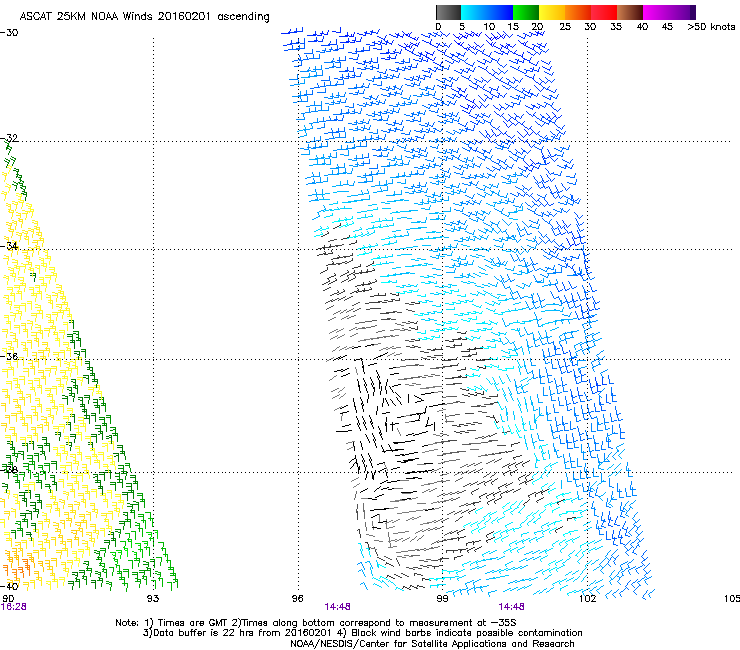Click the green 15-20 knots legend color
Screen dimensions: 740x650
click(526, 12)
